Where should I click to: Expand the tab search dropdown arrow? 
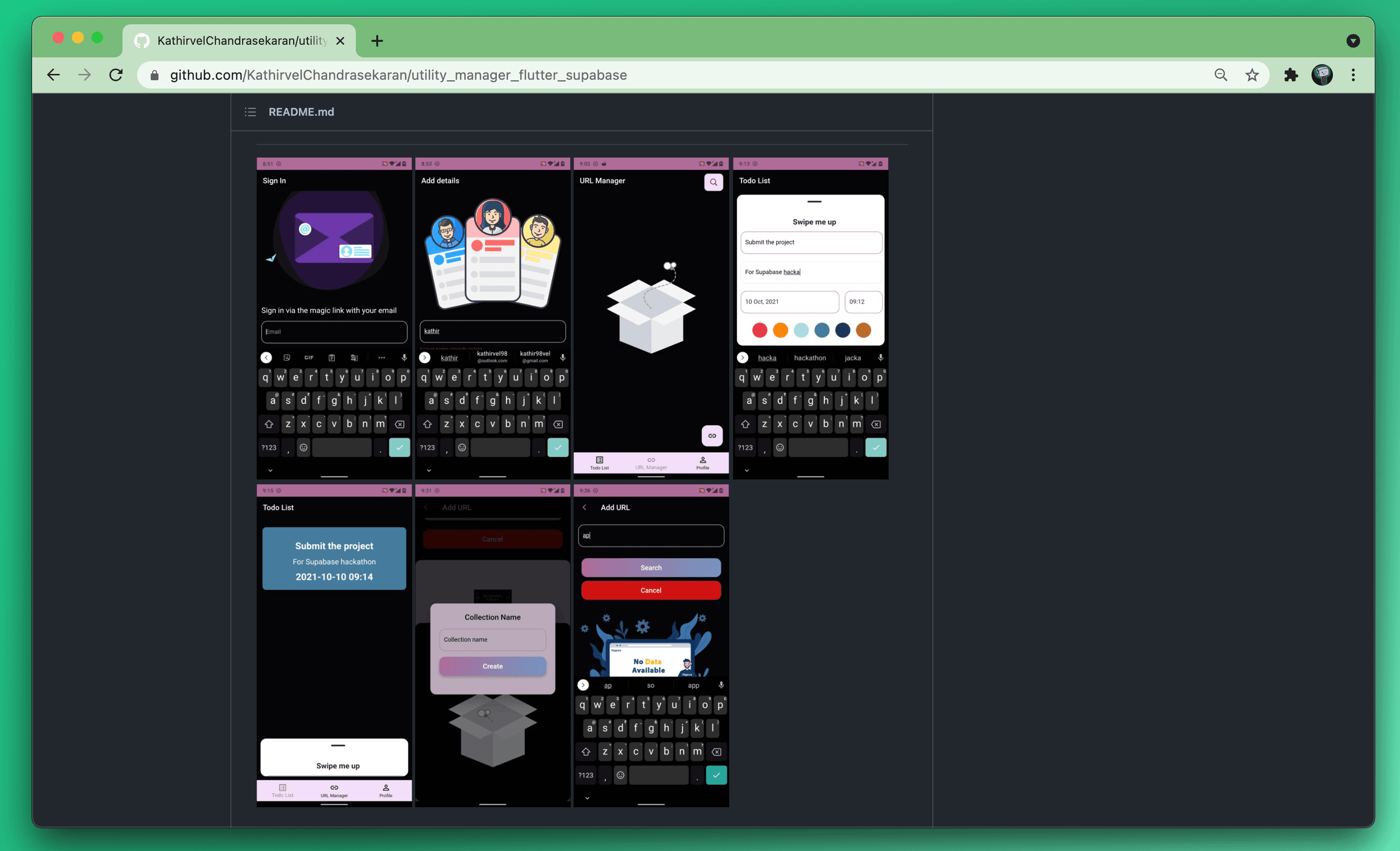coord(1353,41)
